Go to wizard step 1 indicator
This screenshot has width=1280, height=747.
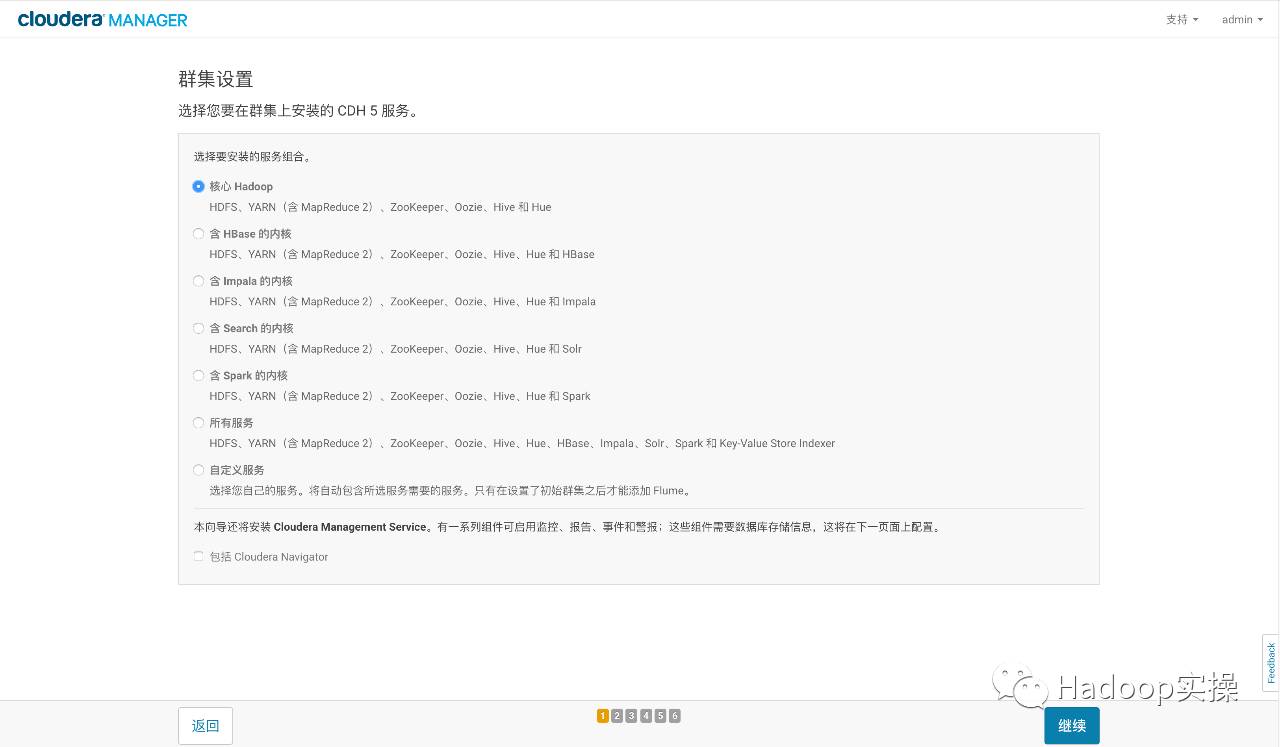(603, 716)
